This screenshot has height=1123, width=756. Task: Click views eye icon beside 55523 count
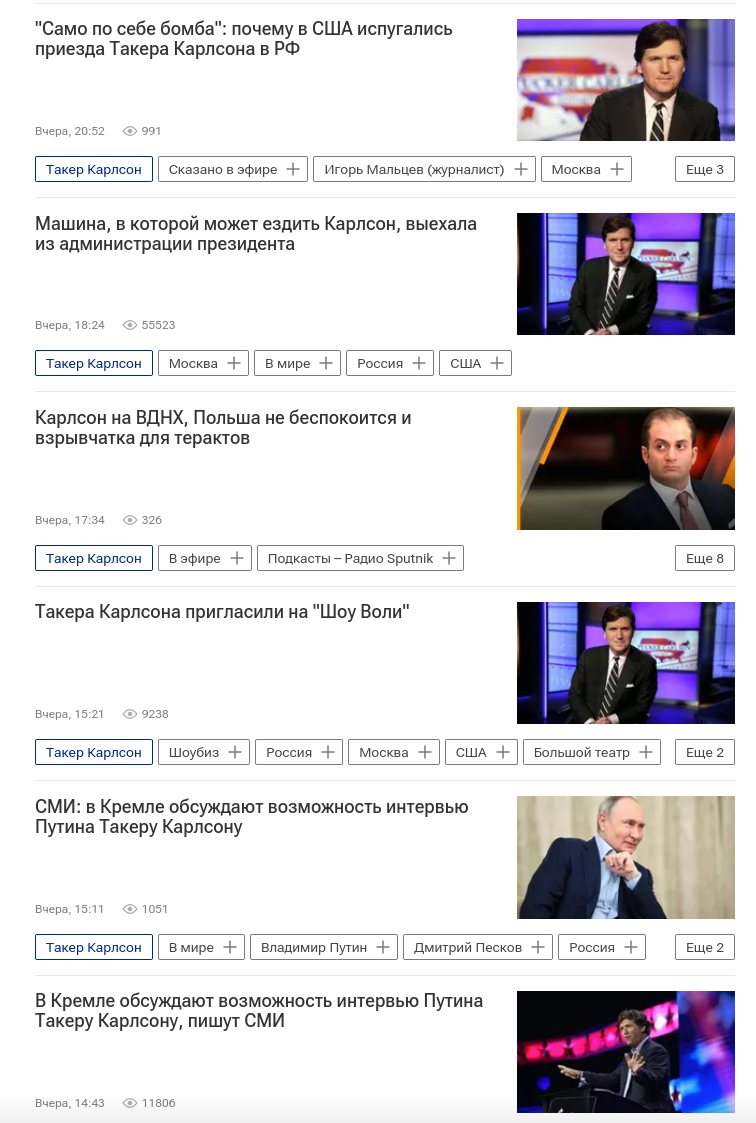coord(130,325)
